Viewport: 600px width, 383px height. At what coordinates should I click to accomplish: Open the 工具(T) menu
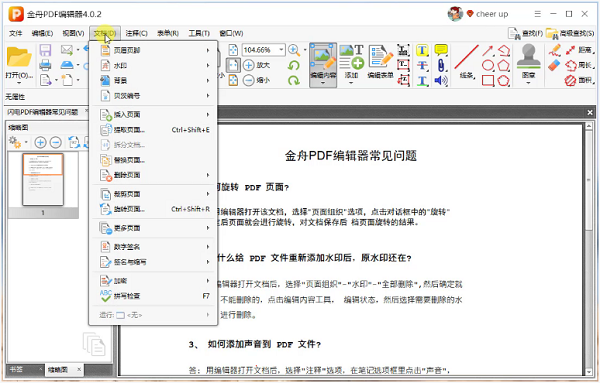click(199, 33)
